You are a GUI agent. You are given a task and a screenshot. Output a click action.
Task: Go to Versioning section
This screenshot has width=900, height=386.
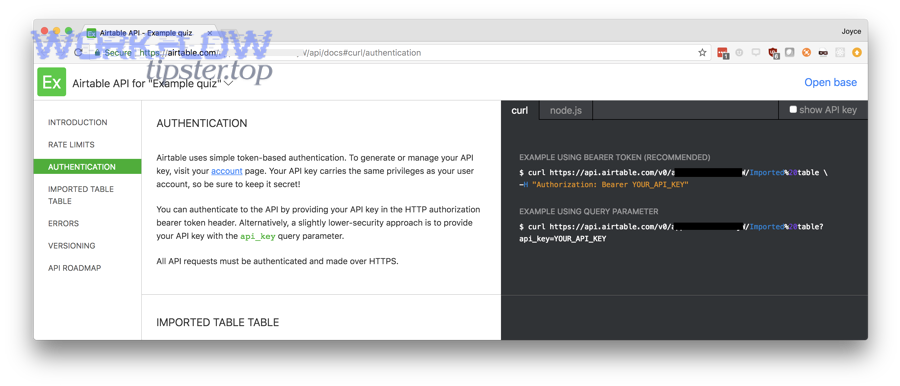click(71, 246)
